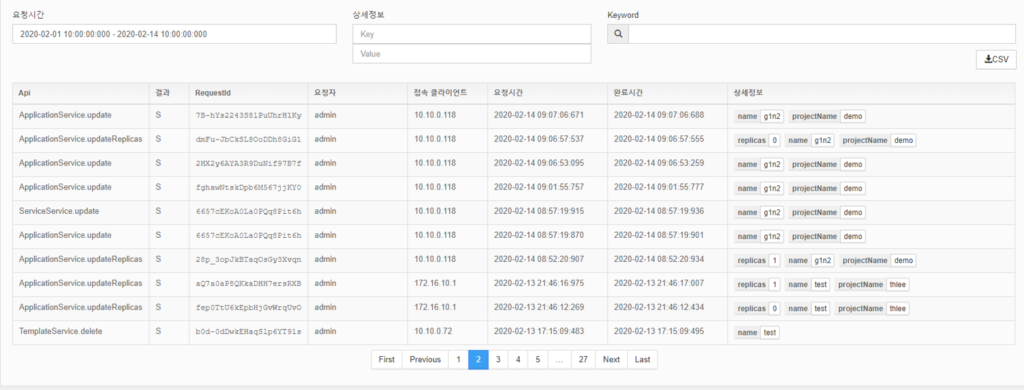Screen dimensions: 1024x390
Task: Go to the First page
Action: 387,359
